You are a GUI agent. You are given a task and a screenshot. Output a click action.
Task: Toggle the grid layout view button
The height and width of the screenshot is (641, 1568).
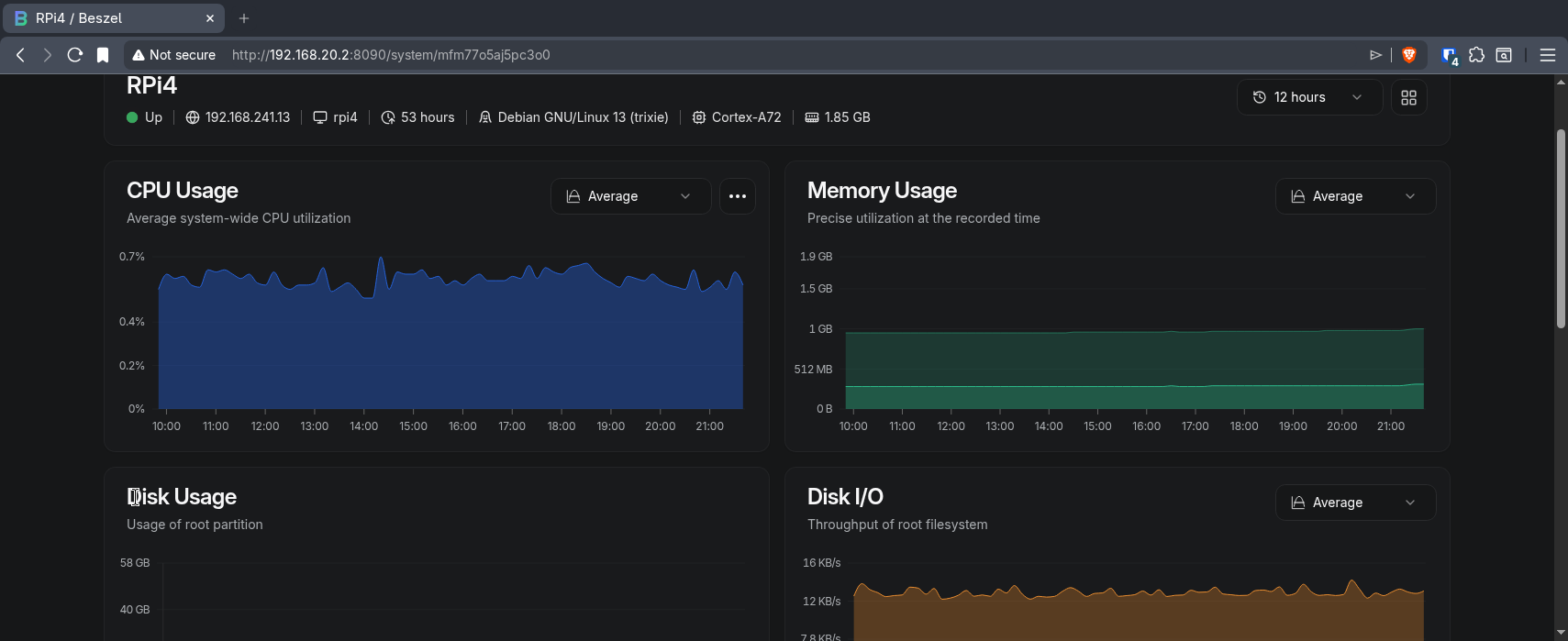[x=1409, y=97]
